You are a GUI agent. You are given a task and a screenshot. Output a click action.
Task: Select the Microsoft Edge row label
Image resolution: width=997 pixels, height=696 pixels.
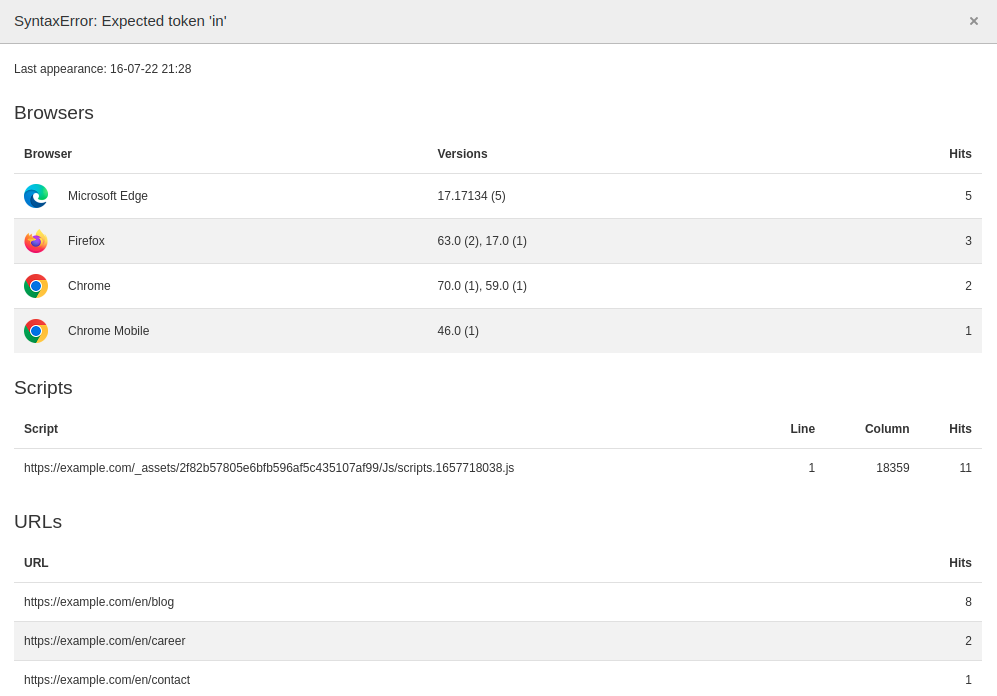107,196
